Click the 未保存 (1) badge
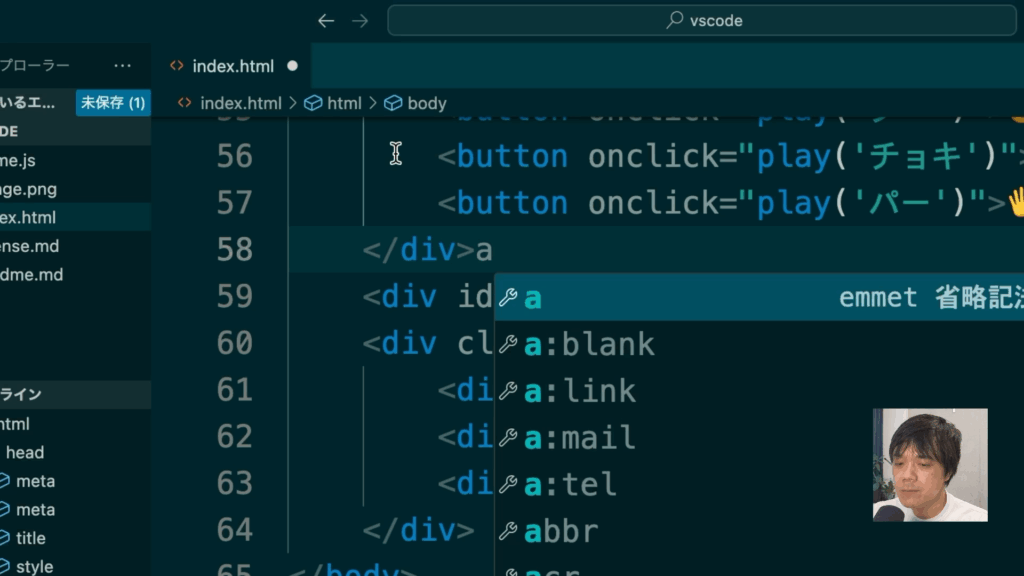The image size is (1024, 576). [x=113, y=102]
